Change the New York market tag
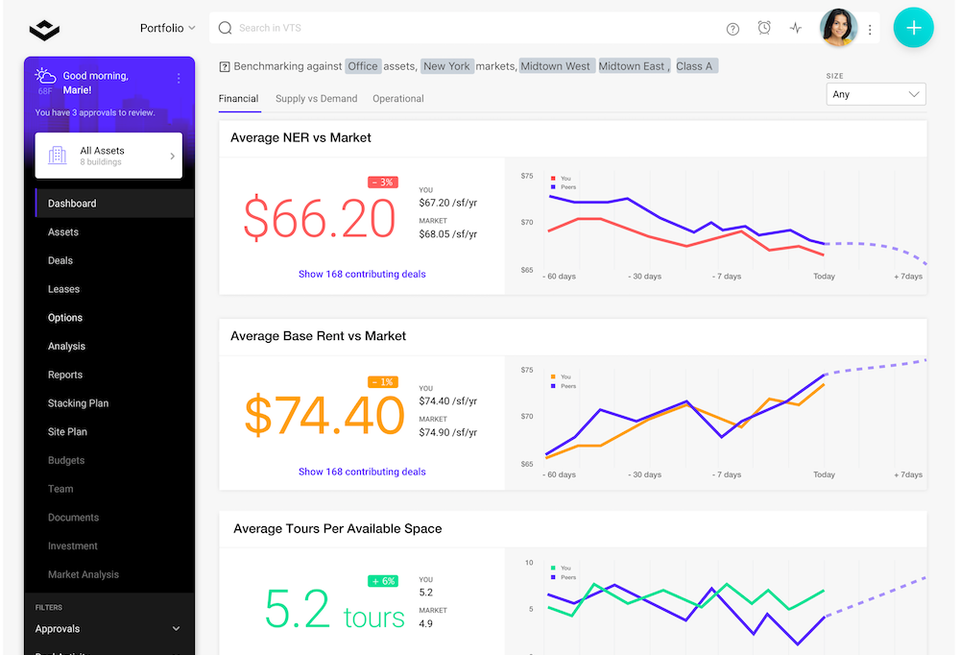Image resolution: width=960 pixels, height=655 pixels. coord(447,66)
